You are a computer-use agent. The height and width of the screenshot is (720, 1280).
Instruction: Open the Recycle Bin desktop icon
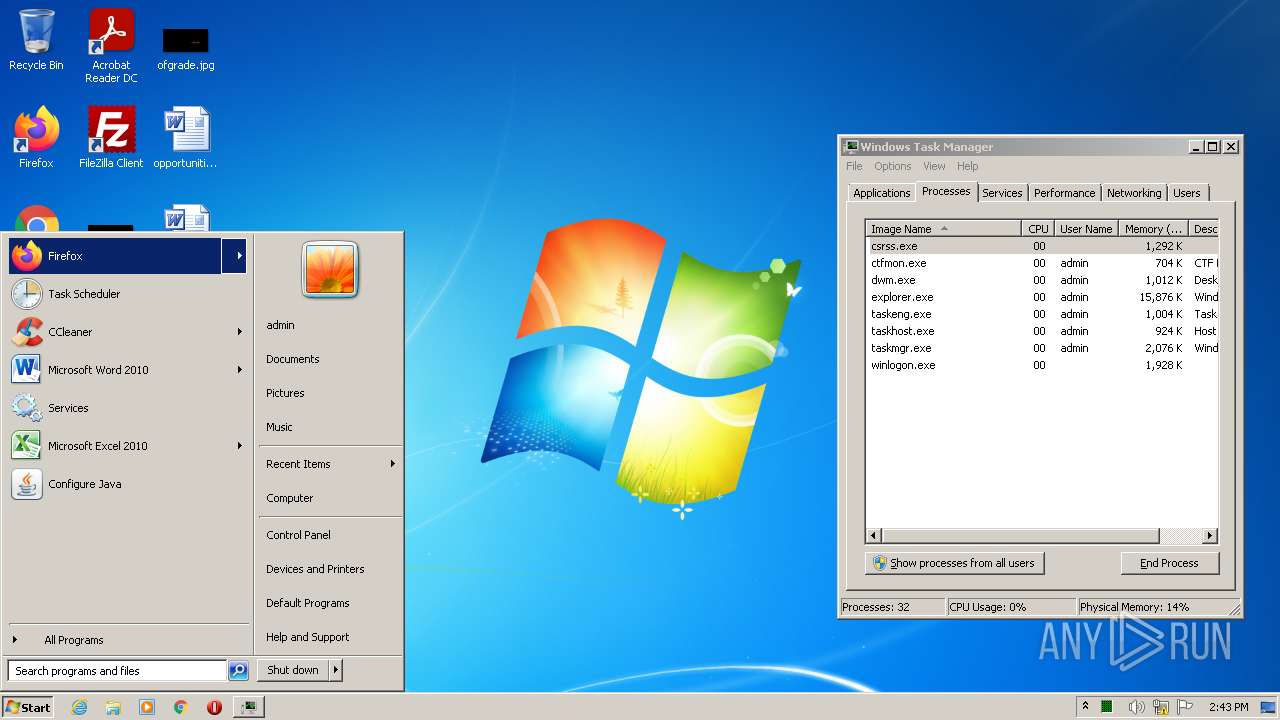click(36, 40)
